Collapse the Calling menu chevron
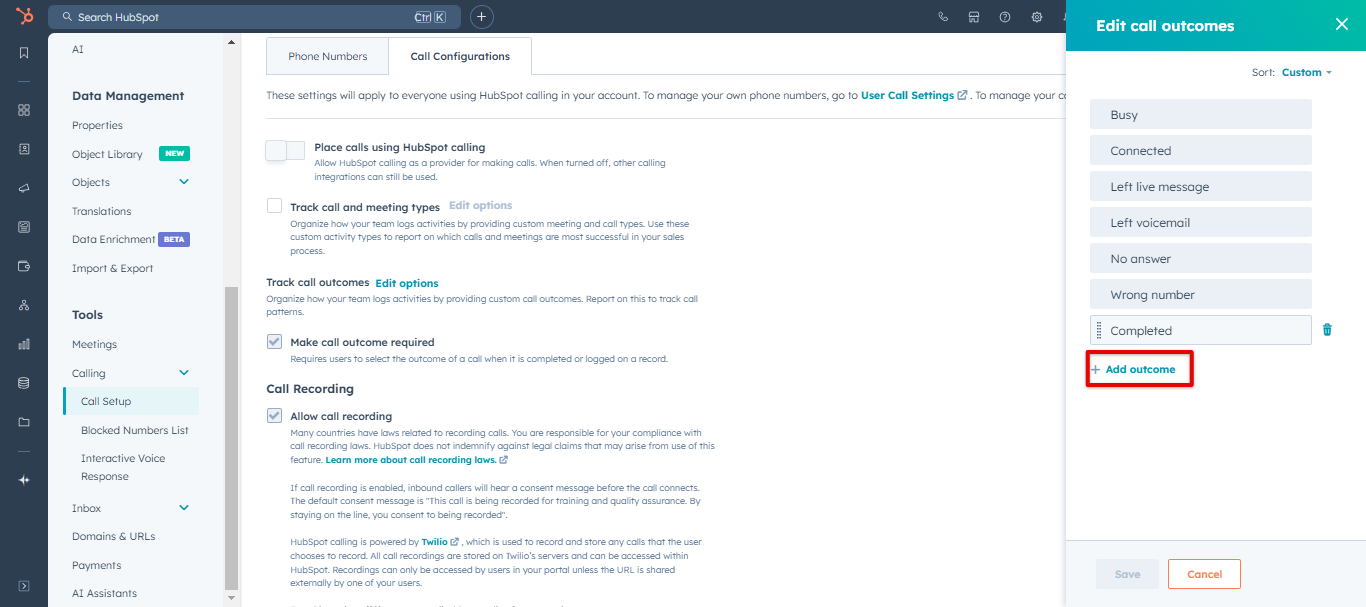This screenshot has width=1366, height=607. click(184, 373)
